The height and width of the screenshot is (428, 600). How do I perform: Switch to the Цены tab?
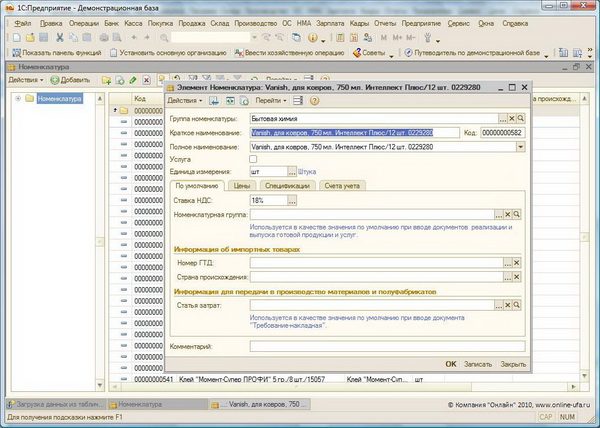click(x=242, y=186)
